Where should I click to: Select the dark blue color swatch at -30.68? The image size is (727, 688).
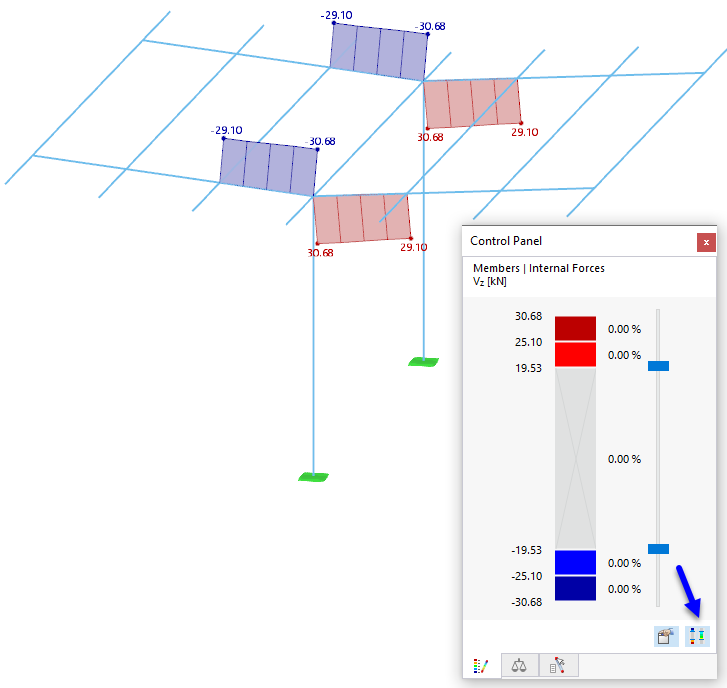[x=575, y=588]
